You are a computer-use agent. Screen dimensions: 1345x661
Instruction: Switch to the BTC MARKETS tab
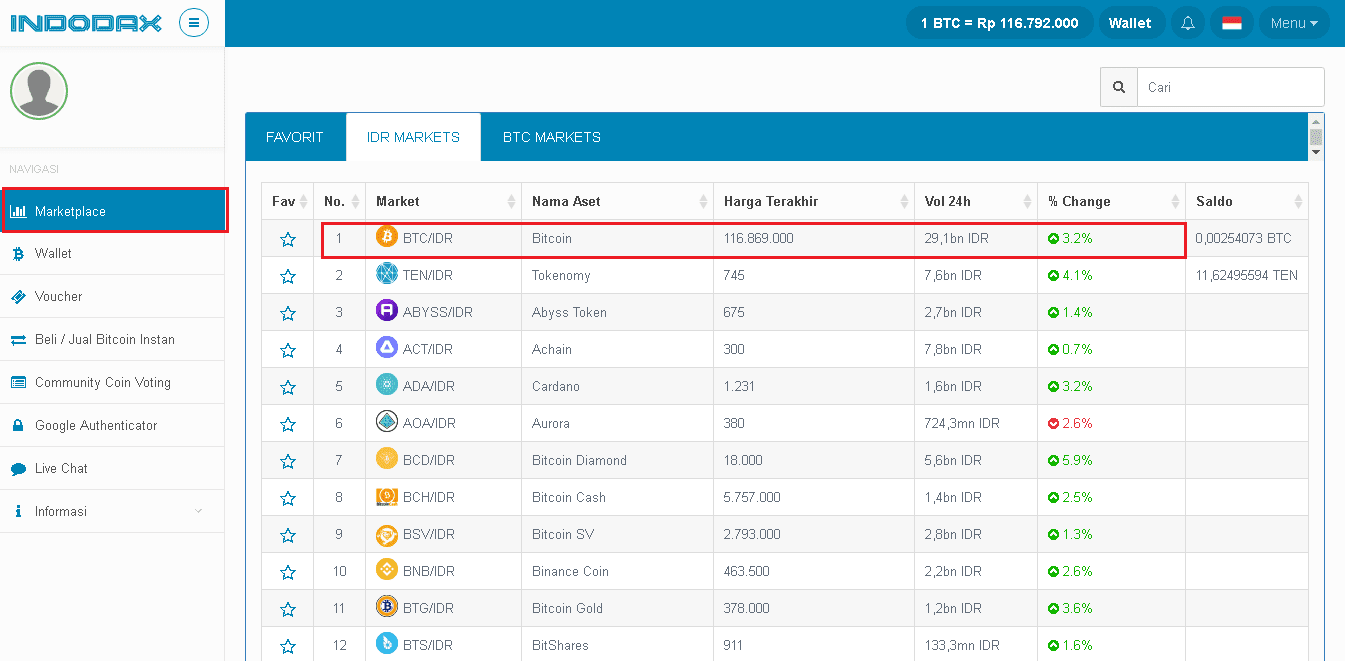coord(552,137)
